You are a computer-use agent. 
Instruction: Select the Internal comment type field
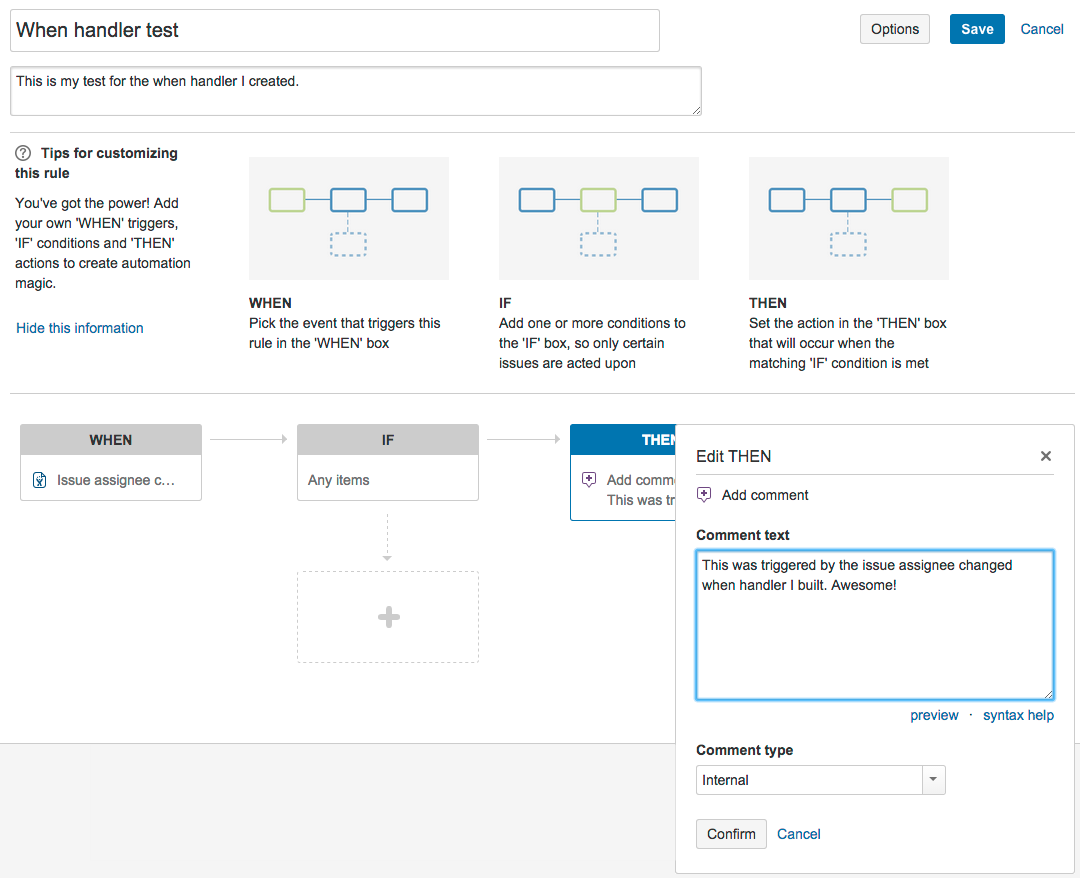pos(809,780)
